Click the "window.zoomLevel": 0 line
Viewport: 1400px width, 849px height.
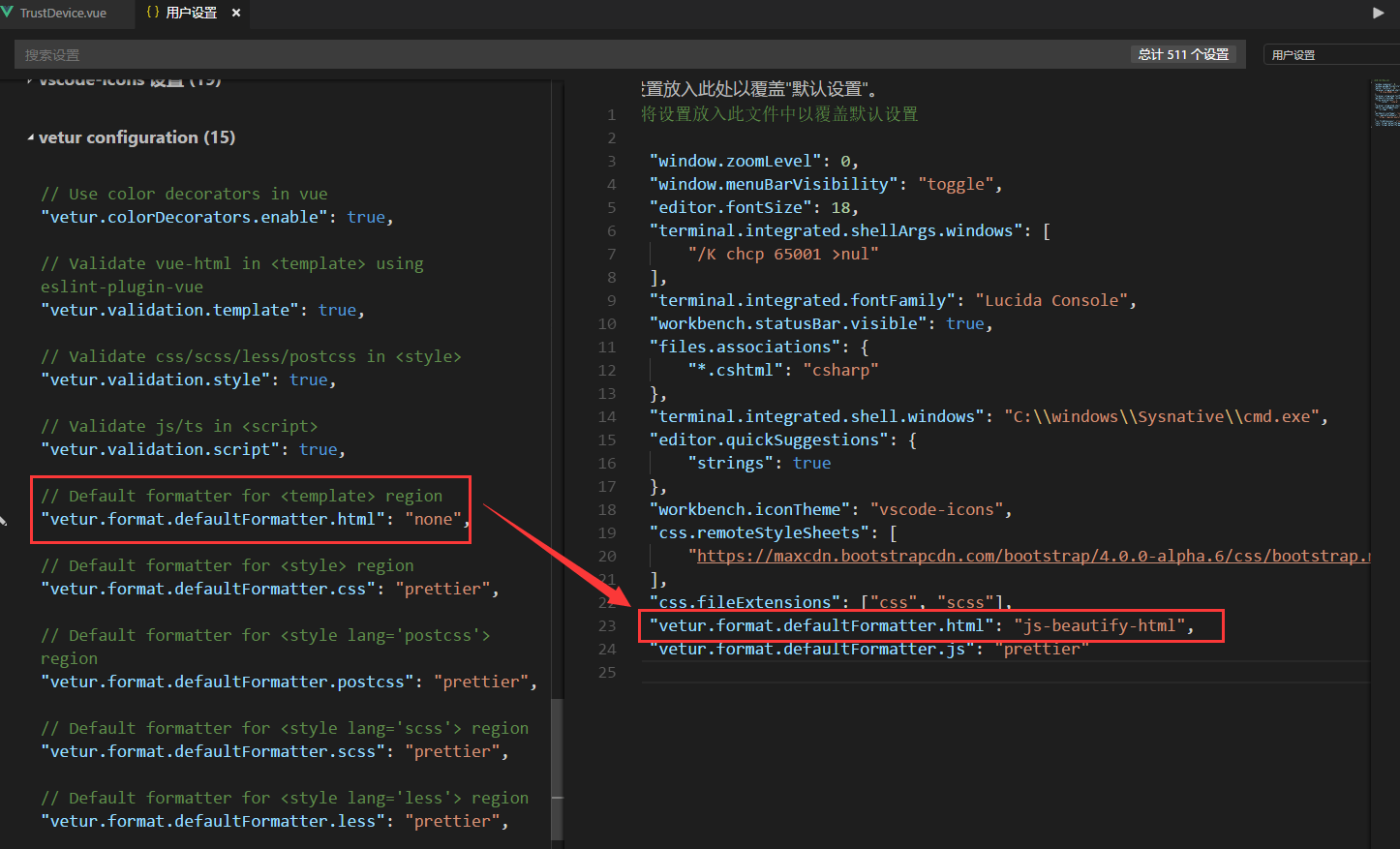(x=754, y=161)
